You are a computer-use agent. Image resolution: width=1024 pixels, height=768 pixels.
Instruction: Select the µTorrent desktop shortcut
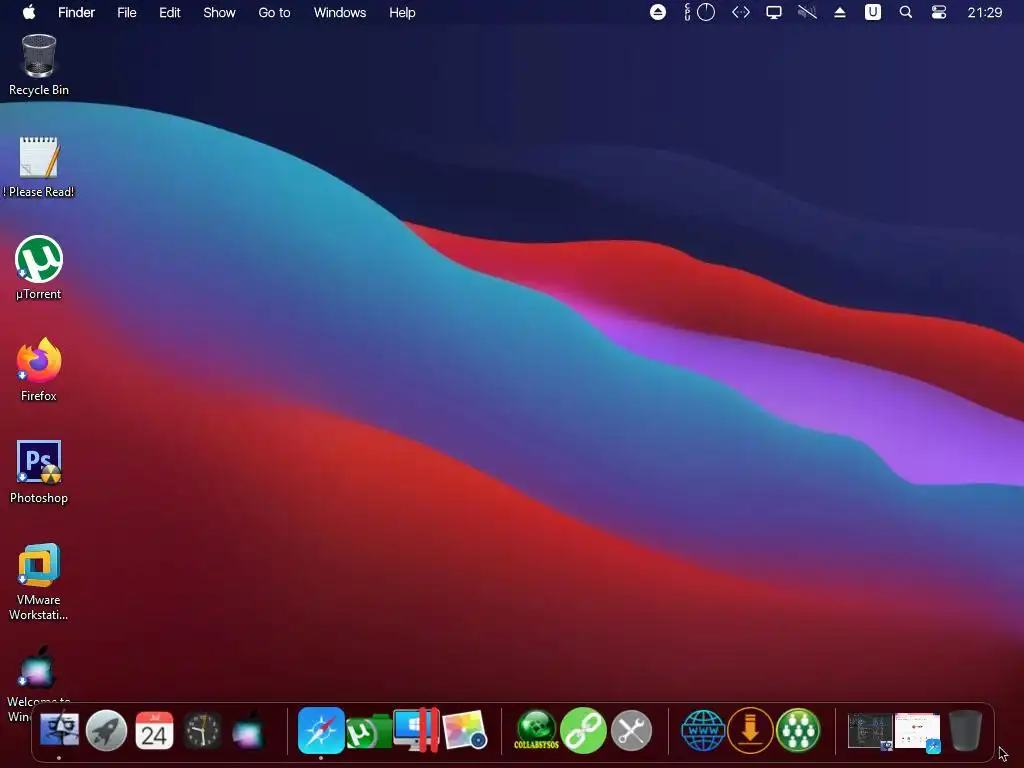tap(39, 268)
